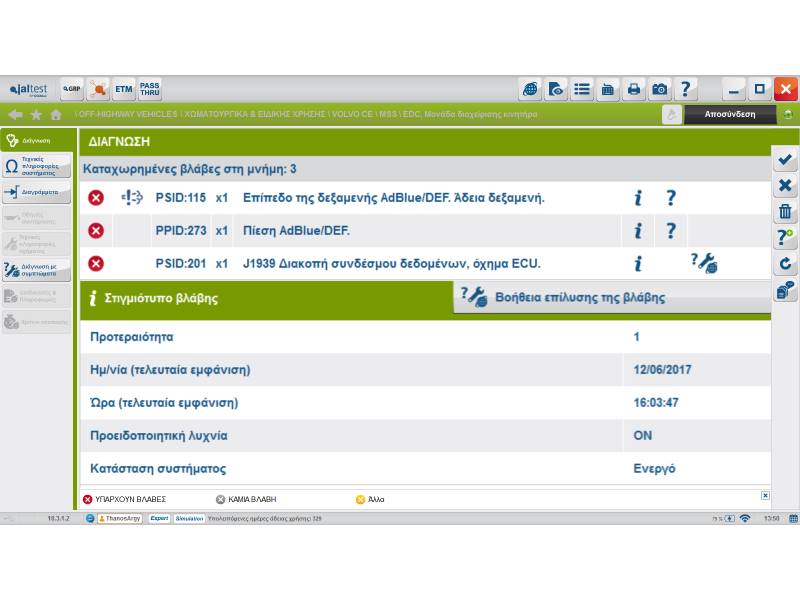Open the PASS THRU mode

(x=149, y=89)
